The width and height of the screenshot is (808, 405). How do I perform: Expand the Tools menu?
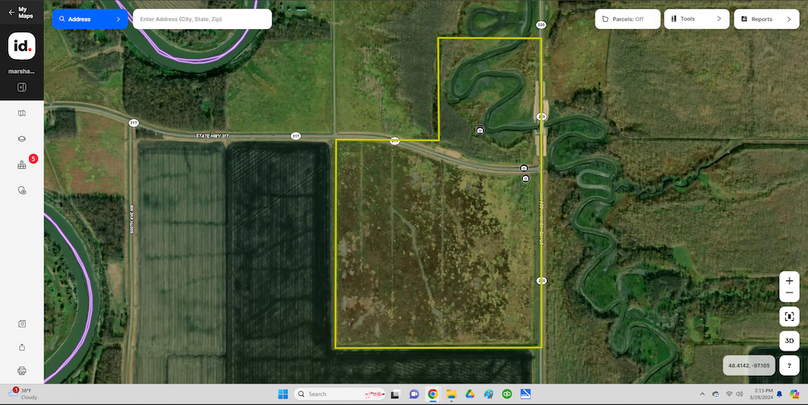tap(696, 19)
